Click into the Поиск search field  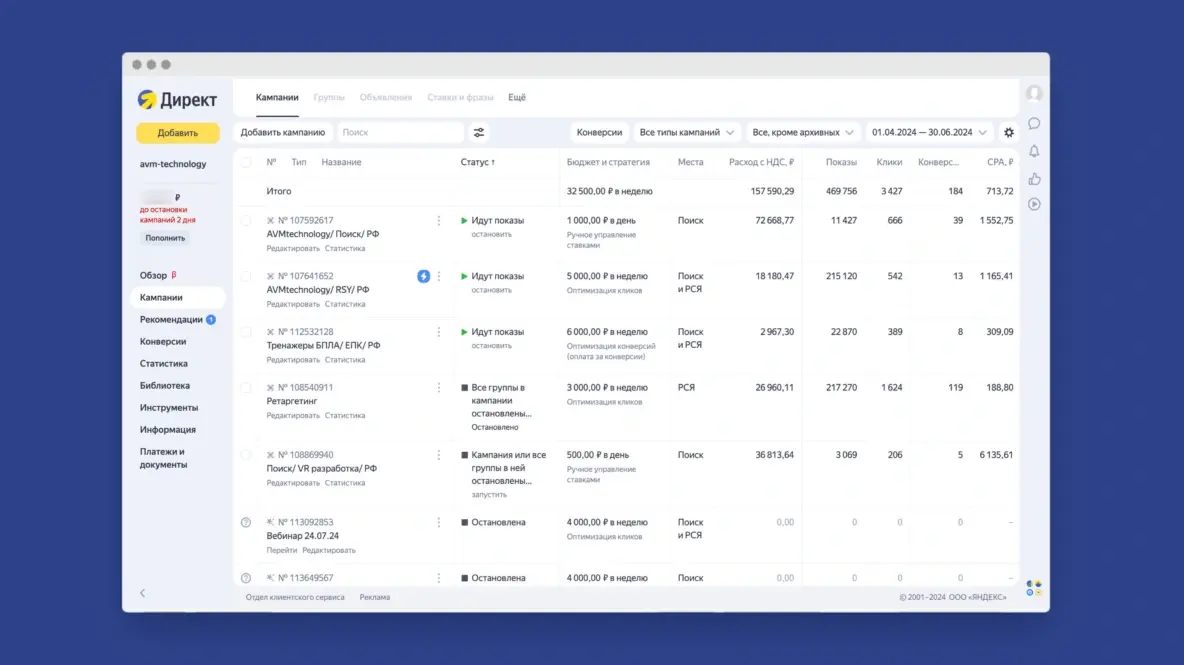(x=400, y=132)
